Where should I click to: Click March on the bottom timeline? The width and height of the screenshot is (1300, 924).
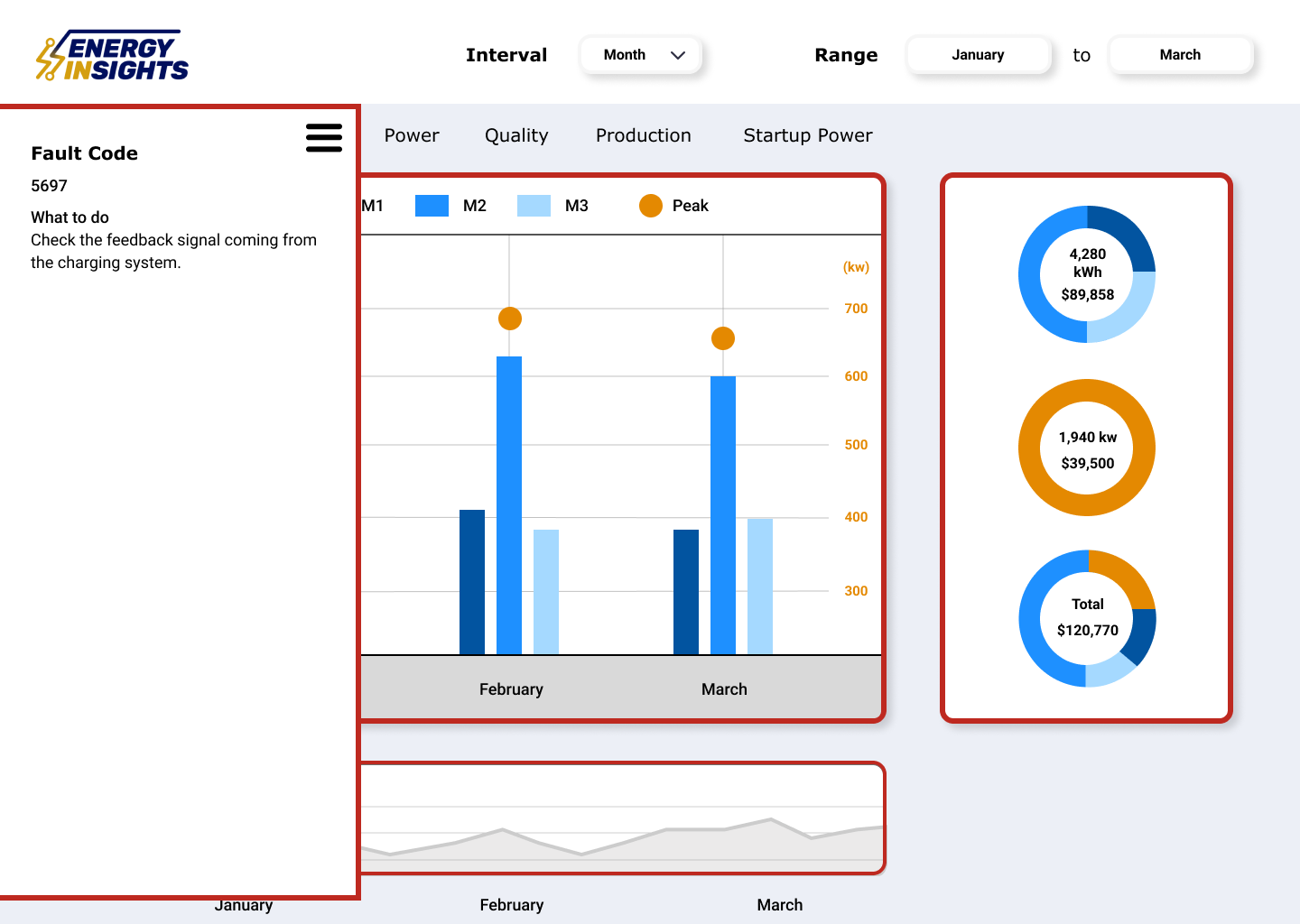click(x=780, y=905)
